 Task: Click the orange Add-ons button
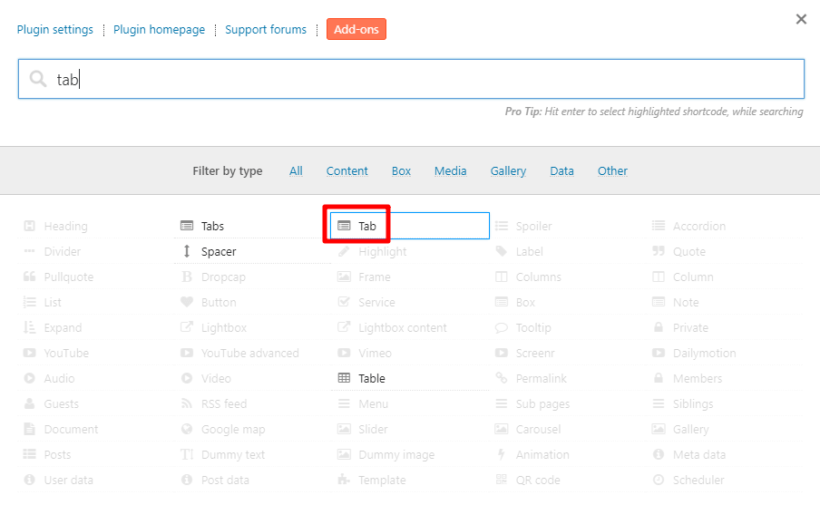pyautogui.click(x=356, y=30)
